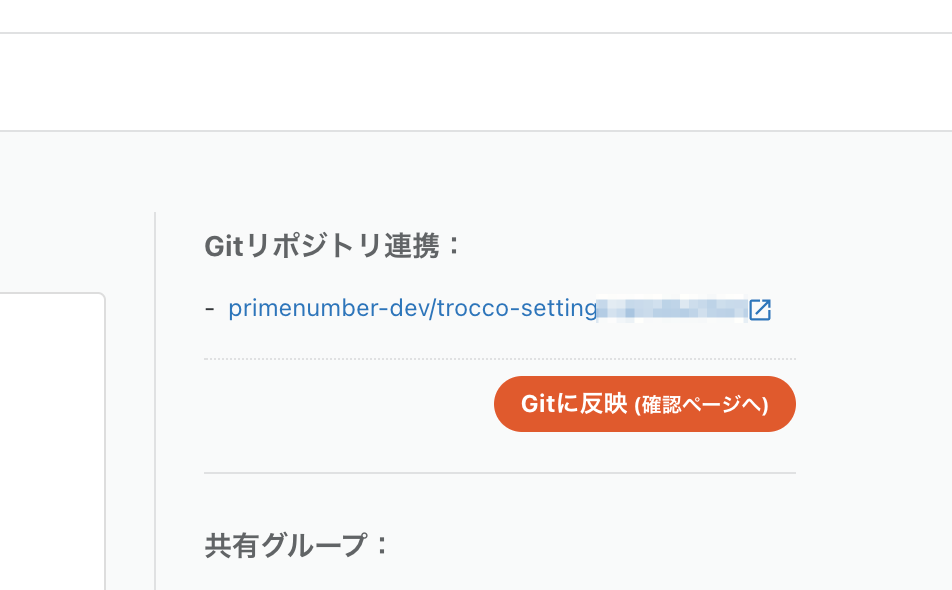Click the dash bullet before the repository link
The height and width of the screenshot is (590, 952).
point(209,309)
